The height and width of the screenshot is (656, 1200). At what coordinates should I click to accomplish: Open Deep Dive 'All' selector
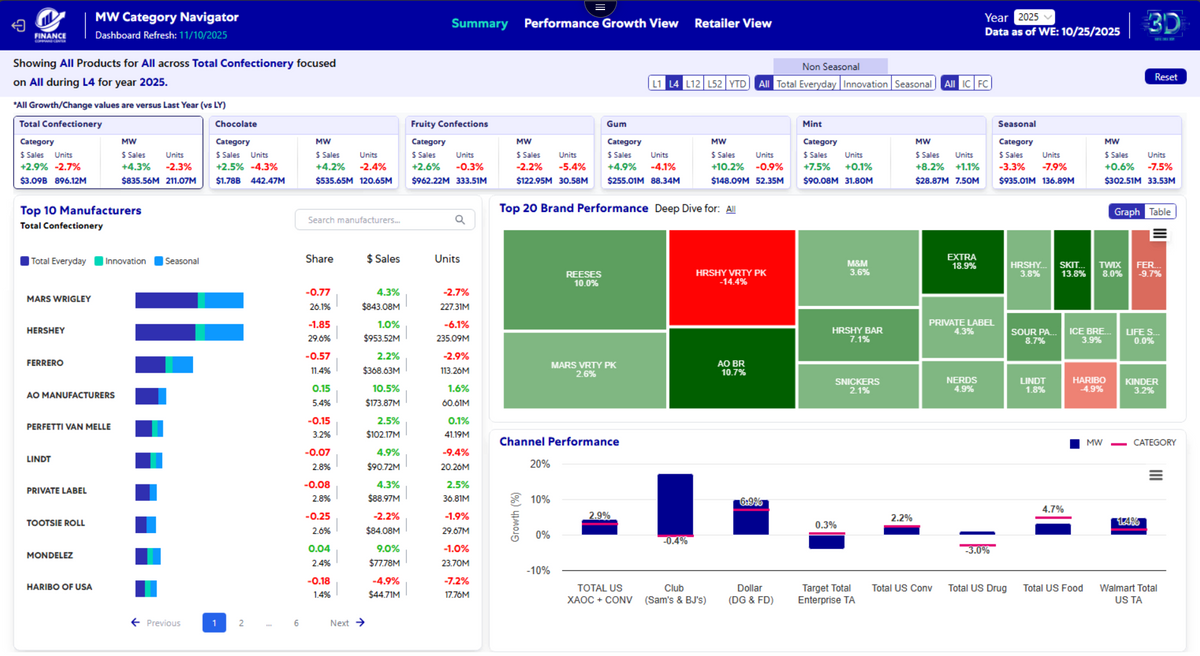point(730,210)
